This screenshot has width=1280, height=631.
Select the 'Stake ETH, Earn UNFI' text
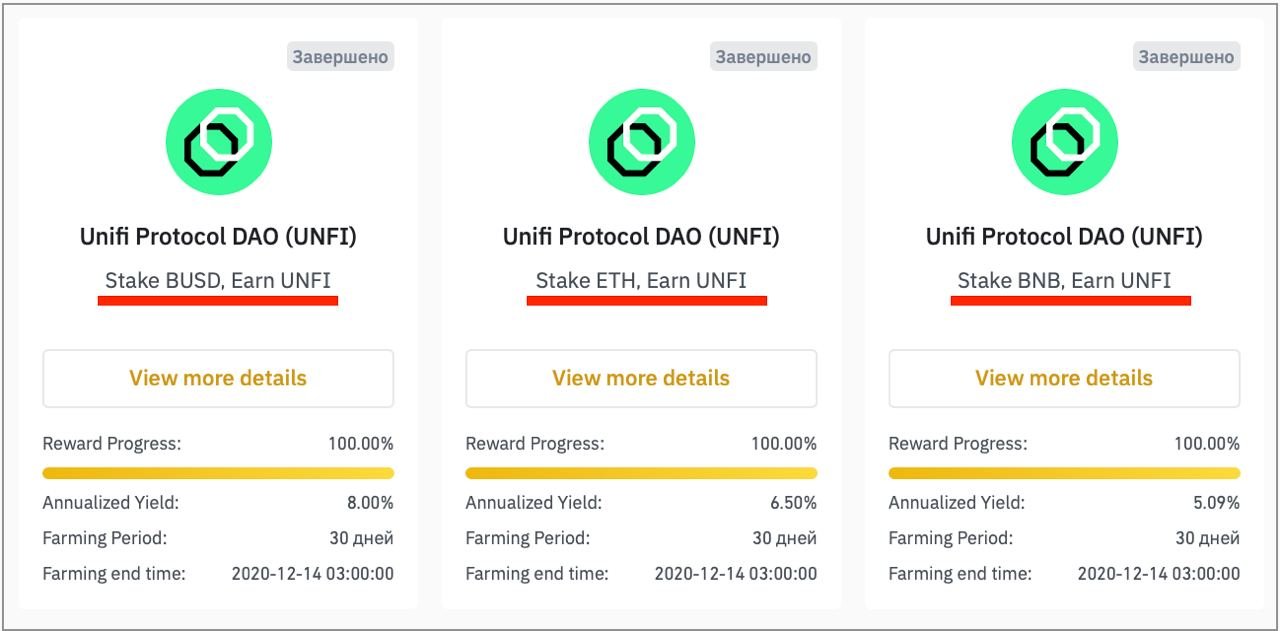point(641,280)
